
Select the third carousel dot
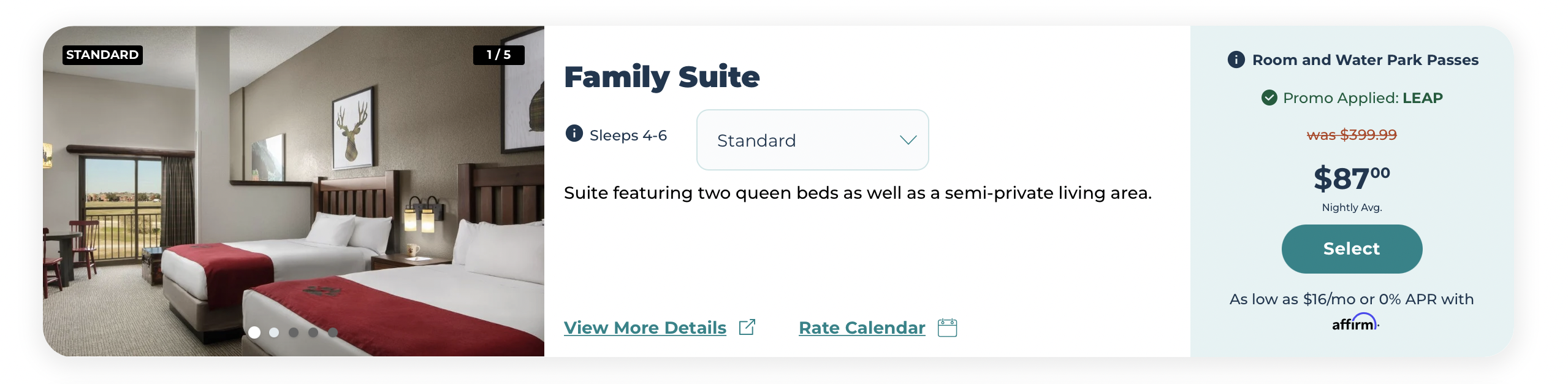click(294, 332)
